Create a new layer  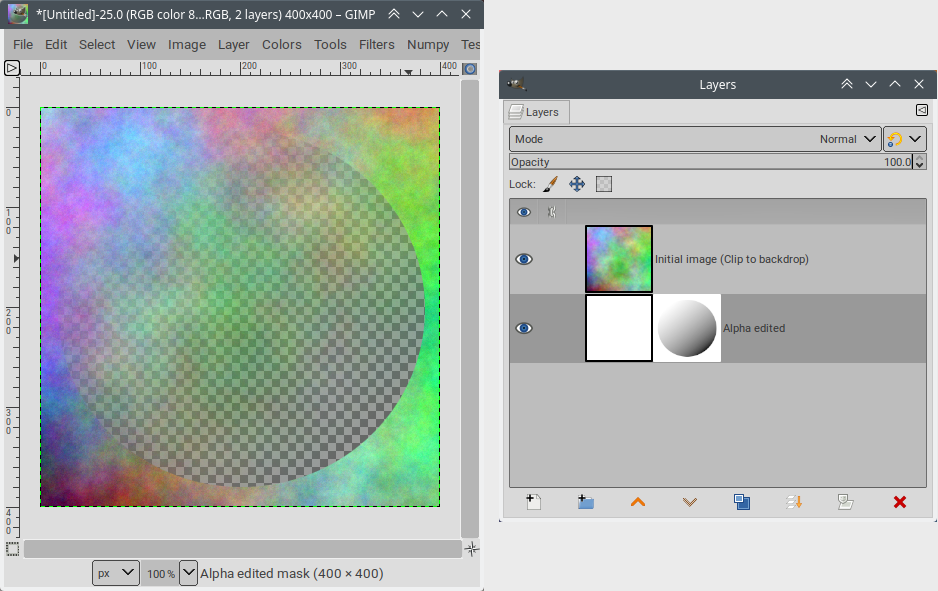pyautogui.click(x=533, y=502)
